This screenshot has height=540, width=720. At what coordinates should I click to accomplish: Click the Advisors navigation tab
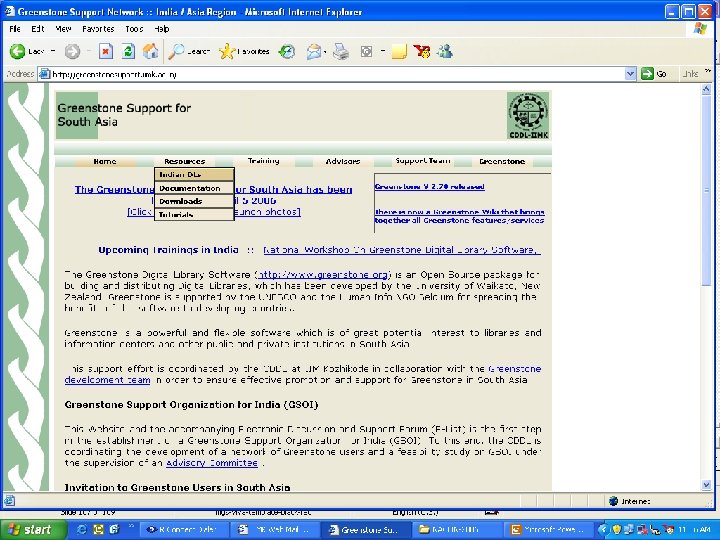tap(343, 161)
